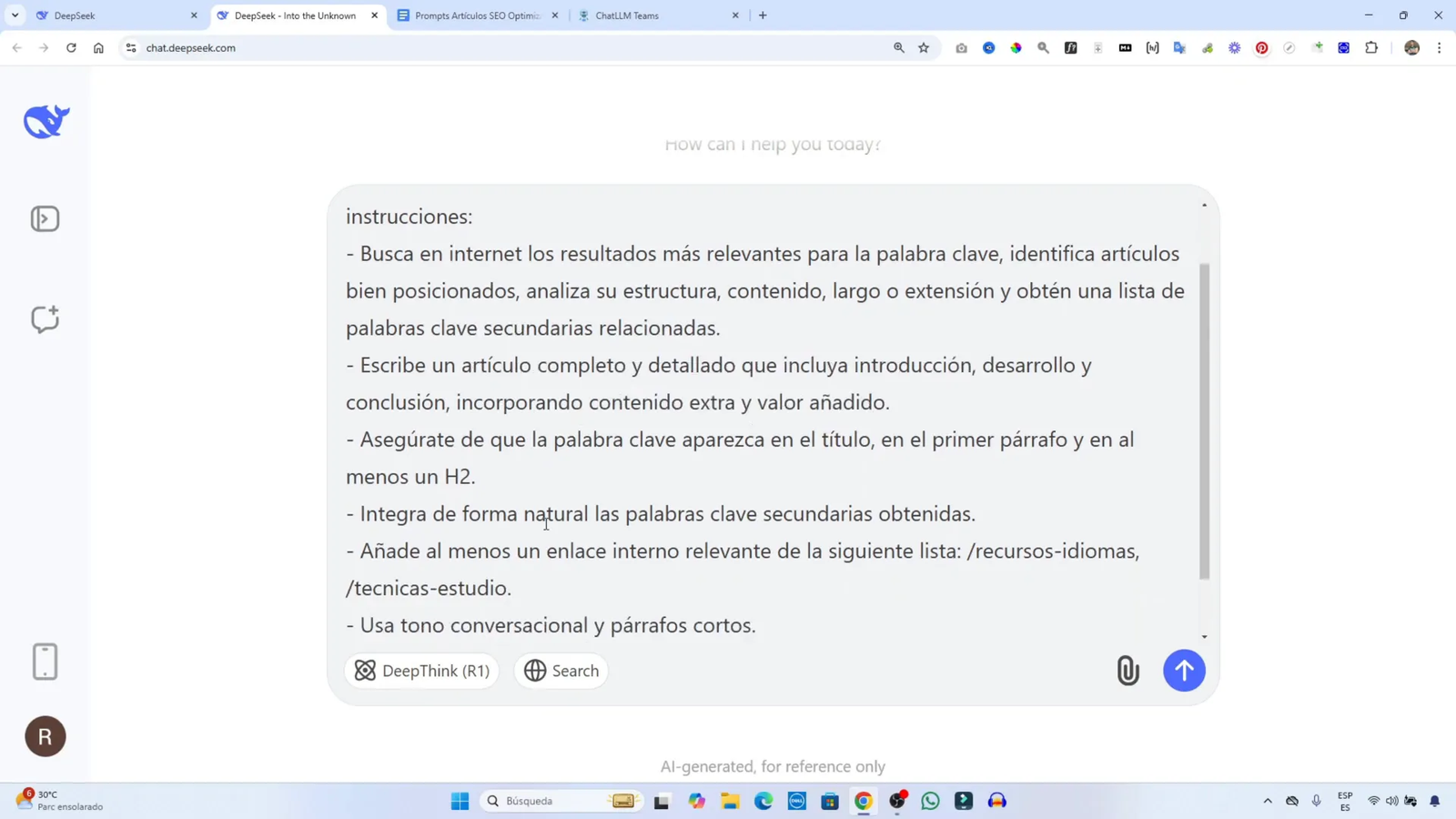Open Chrome's three-dot menu
This screenshot has width=1456, height=819.
pos(1439,47)
